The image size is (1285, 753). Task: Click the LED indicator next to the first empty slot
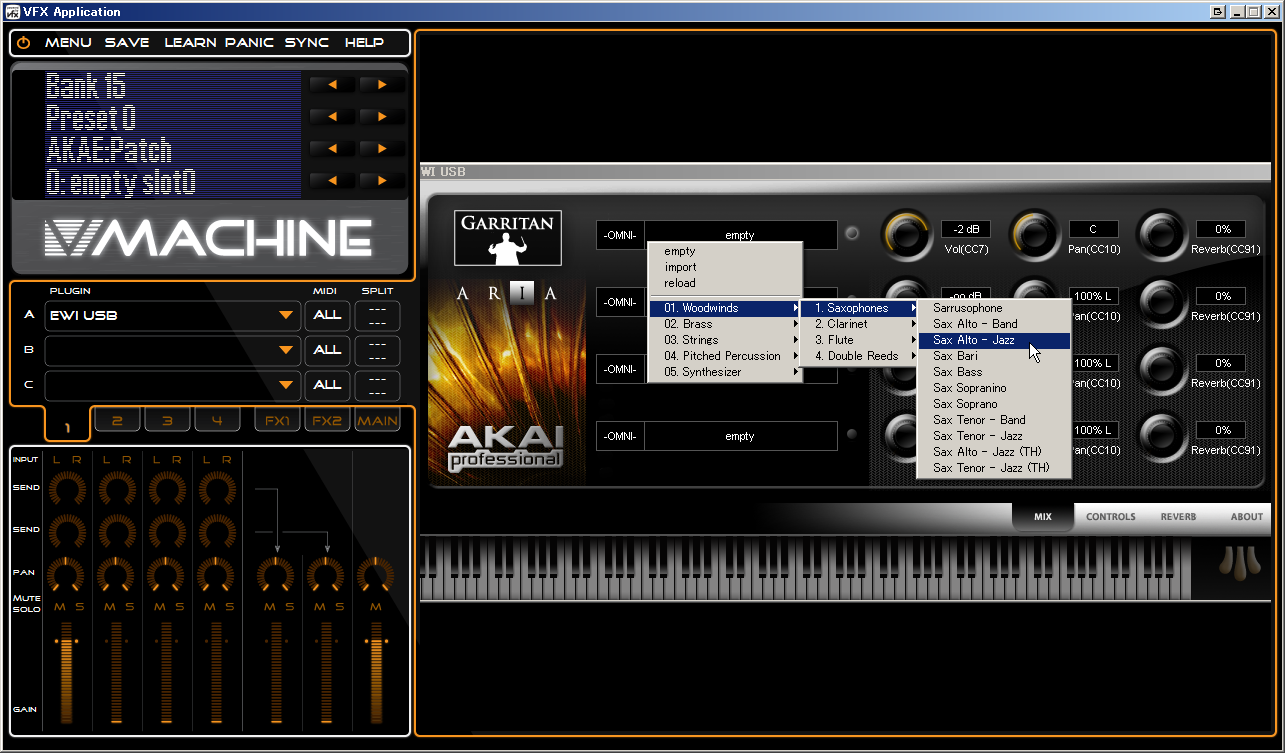point(852,234)
